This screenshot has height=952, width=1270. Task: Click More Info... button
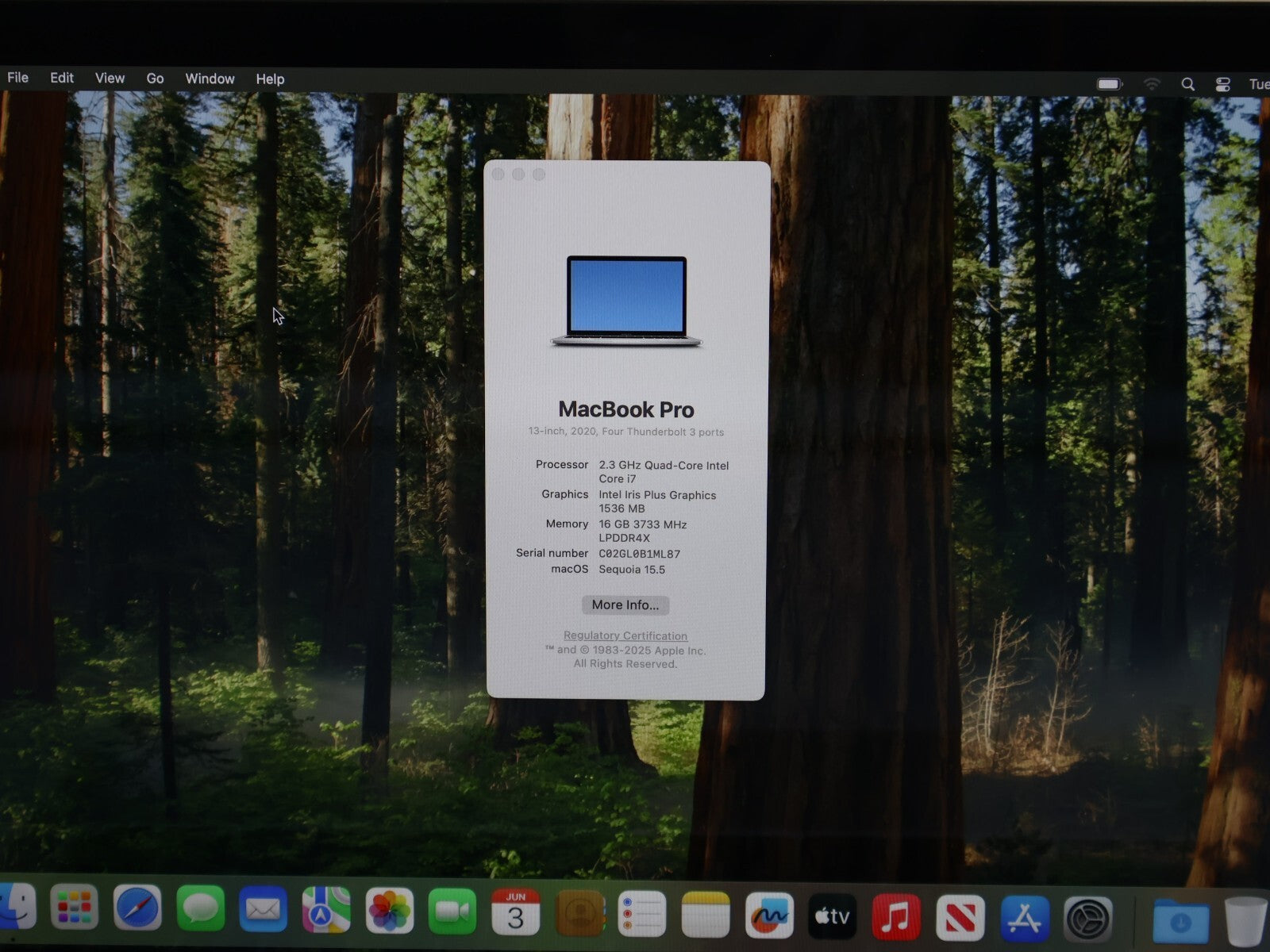tap(625, 605)
